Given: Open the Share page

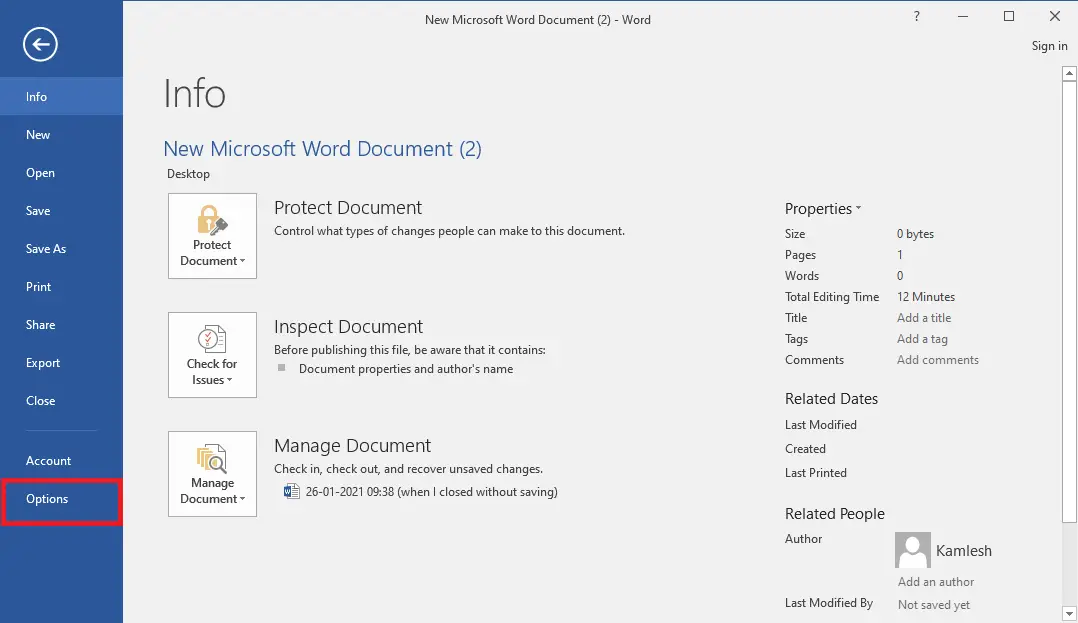Looking at the screenshot, I should coord(61,325).
